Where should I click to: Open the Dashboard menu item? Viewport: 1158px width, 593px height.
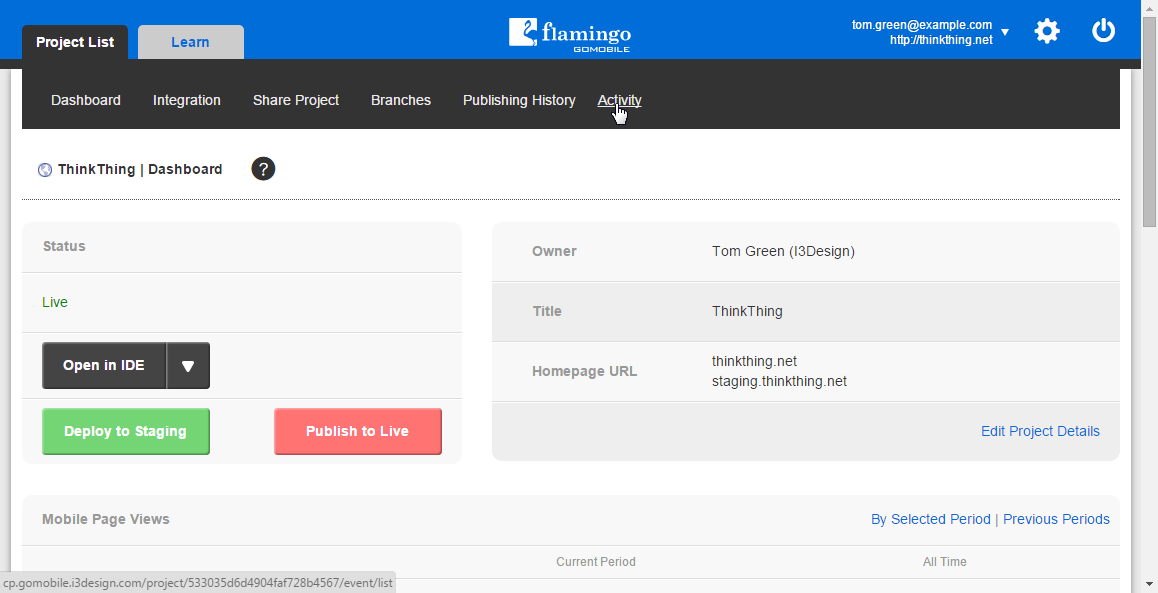pos(86,100)
